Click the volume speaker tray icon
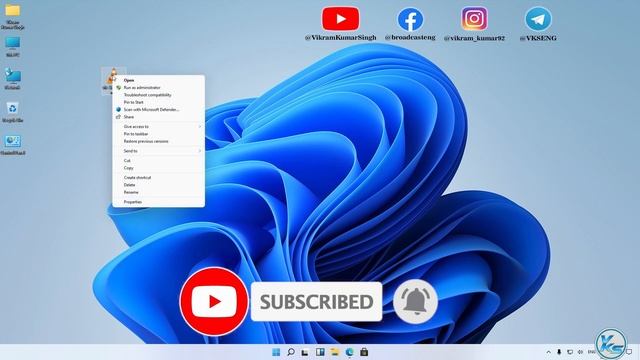Screen dimensions: 640x360 580,352
